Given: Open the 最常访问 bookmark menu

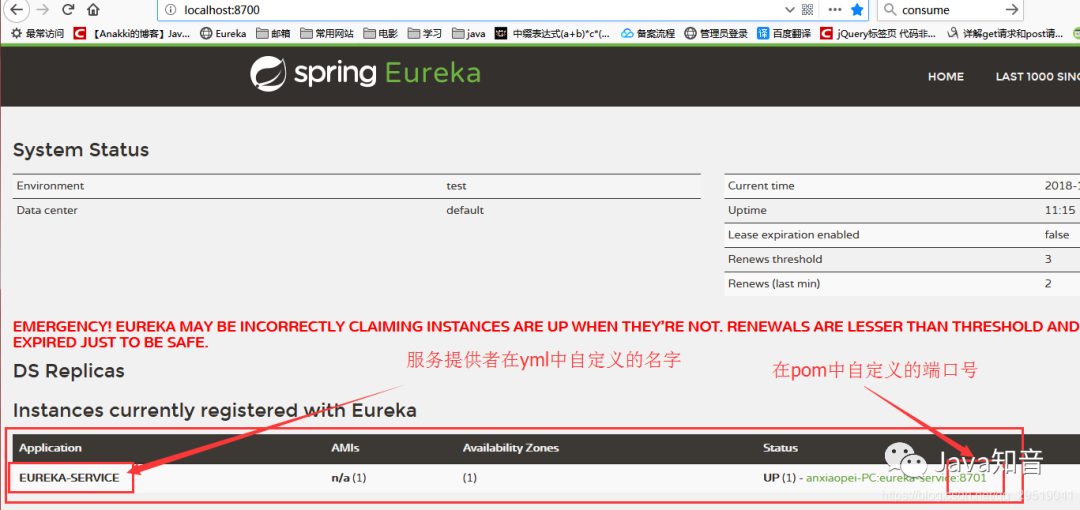Looking at the screenshot, I should pos(37,33).
